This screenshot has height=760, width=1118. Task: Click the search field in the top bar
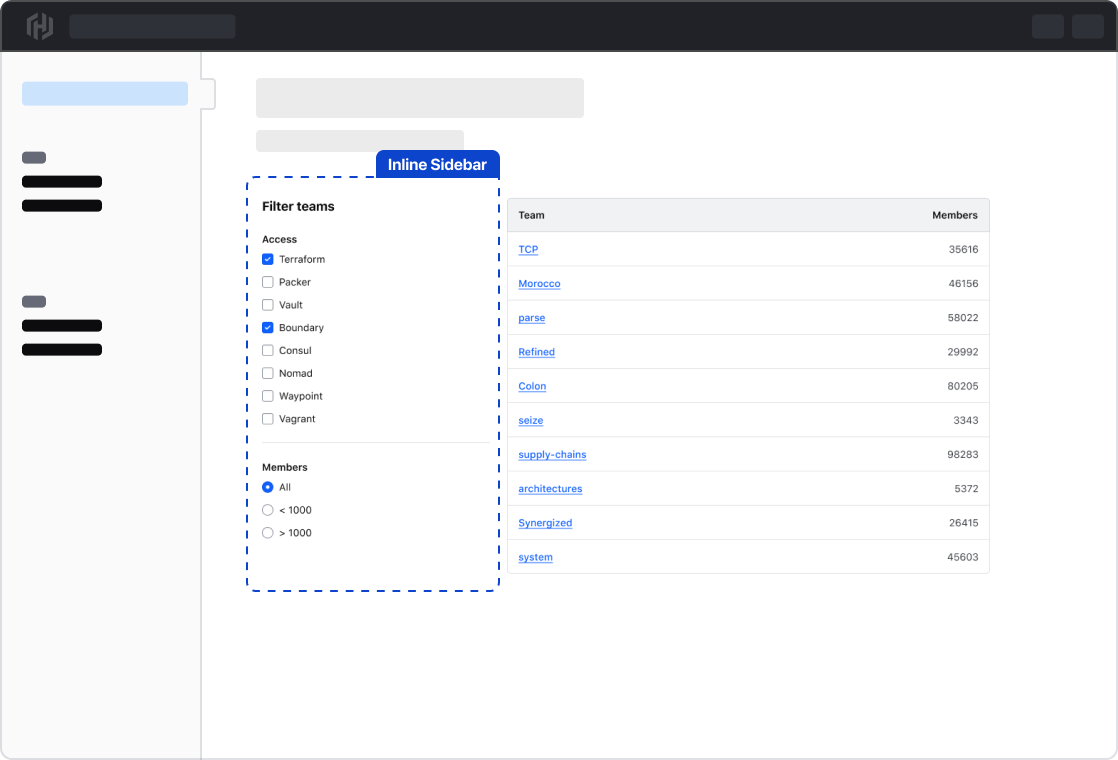coord(152,26)
